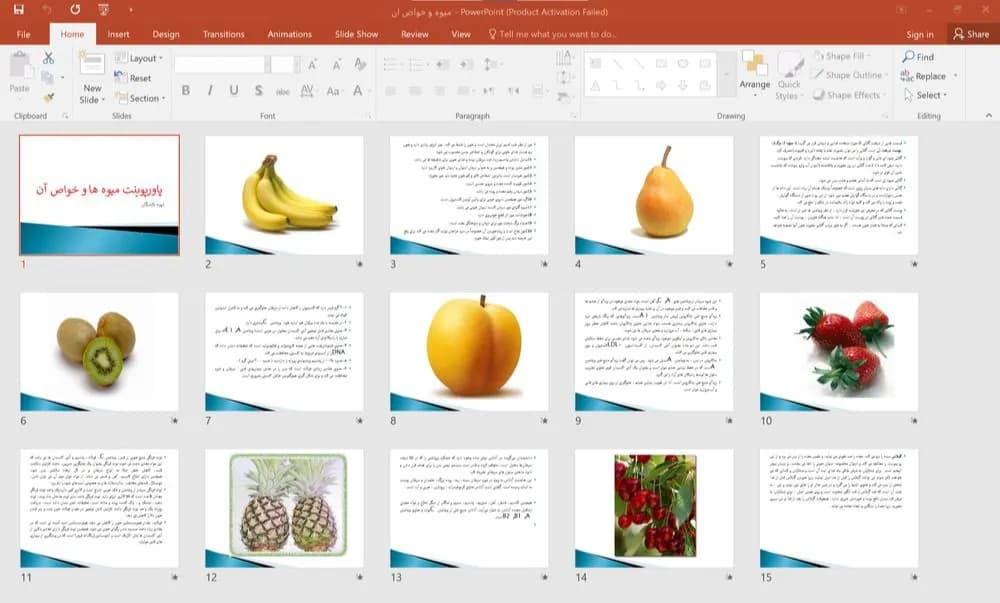Select slide 1 title thumbnail

[99, 195]
